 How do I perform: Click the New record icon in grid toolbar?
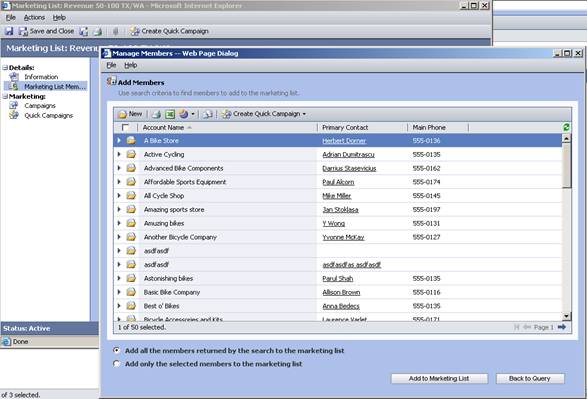pyautogui.click(x=130, y=114)
